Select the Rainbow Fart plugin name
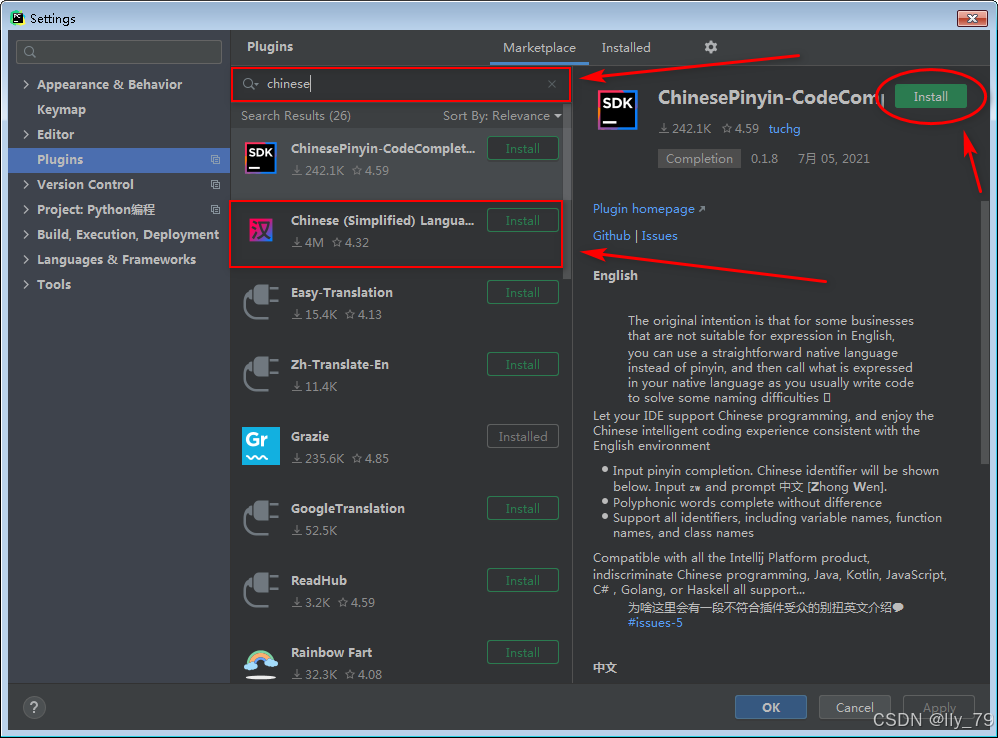This screenshot has width=998, height=738. [x=331, y=652]
